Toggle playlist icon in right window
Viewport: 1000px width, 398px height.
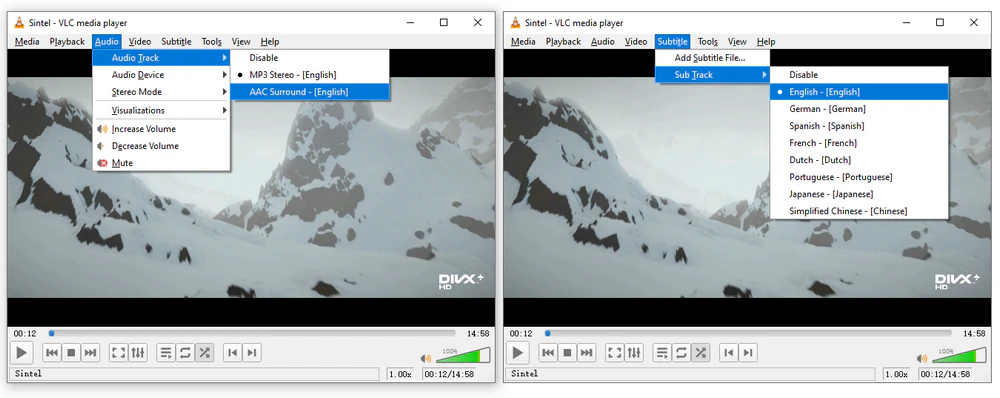click(x=662, y=352)
